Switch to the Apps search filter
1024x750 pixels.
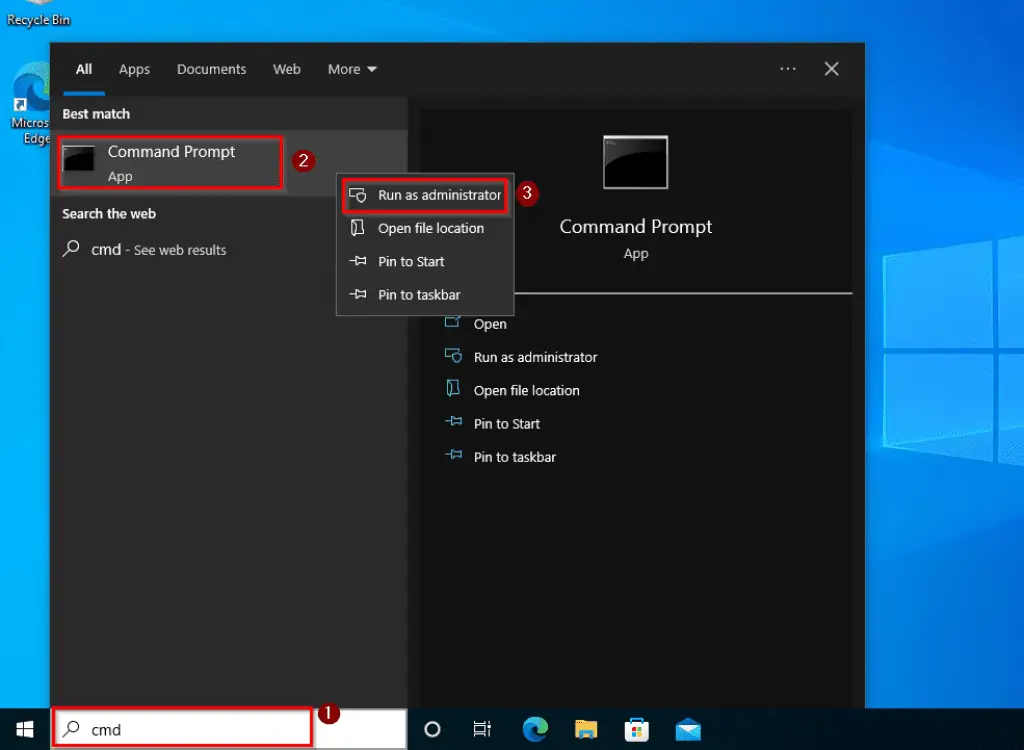pos(134,69)
